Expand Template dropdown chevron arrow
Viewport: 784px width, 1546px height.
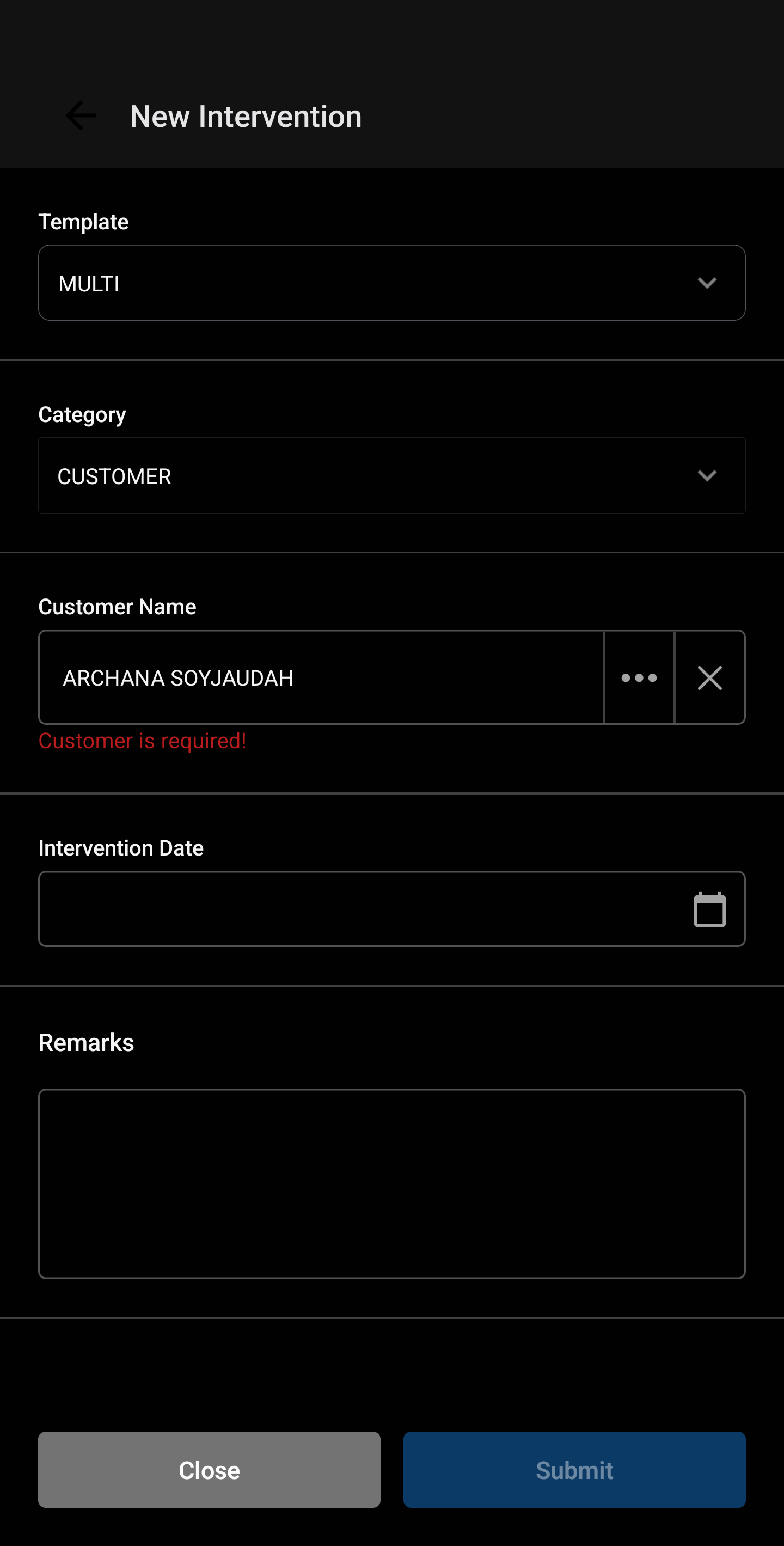(707, 283)
